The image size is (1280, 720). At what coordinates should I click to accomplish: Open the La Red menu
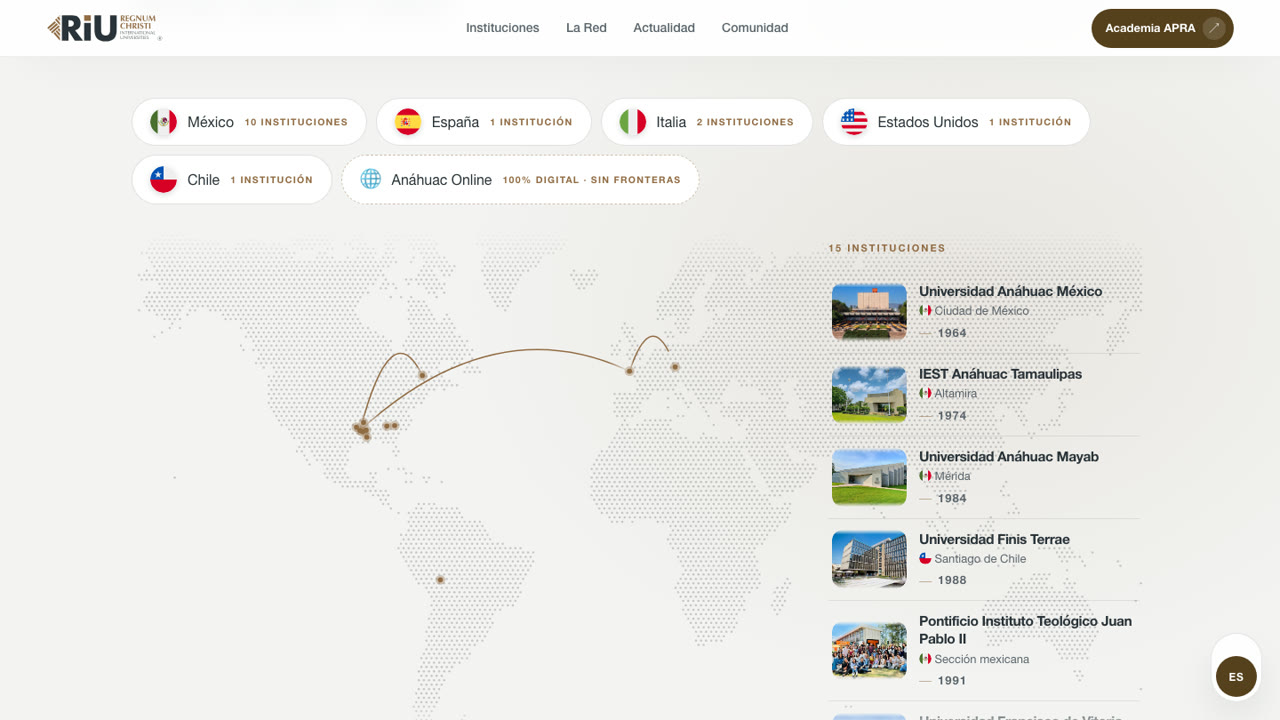(586, 28)
